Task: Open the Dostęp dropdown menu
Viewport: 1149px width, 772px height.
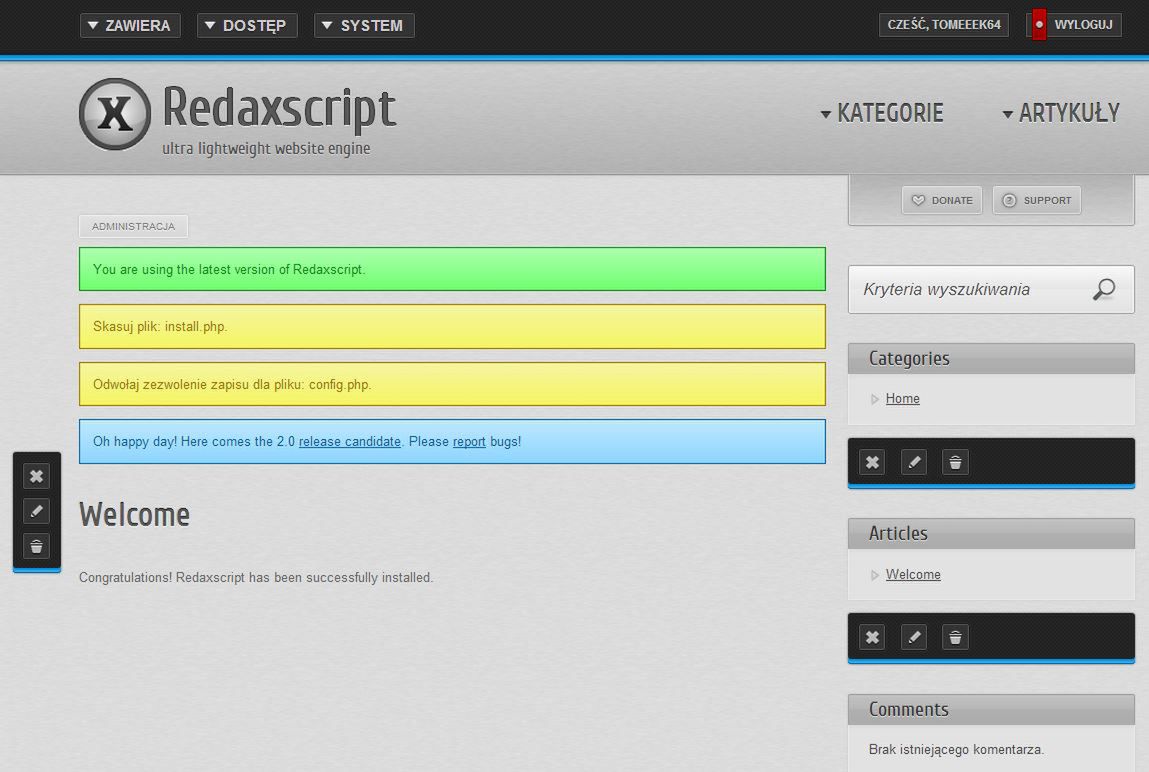Action: click(x=247, y=26)
